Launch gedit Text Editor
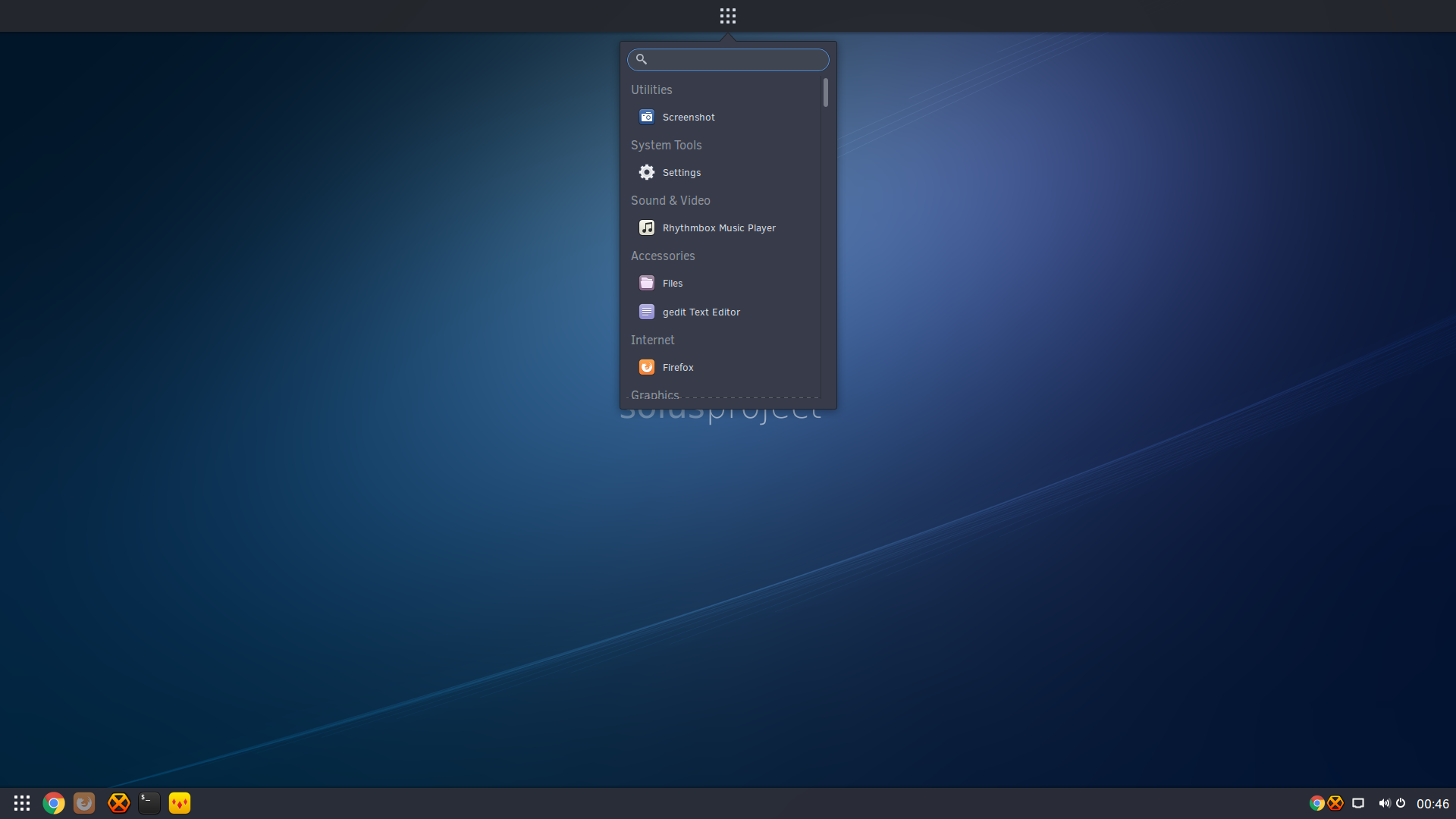The image size is (1456, 819). [724, 312]
